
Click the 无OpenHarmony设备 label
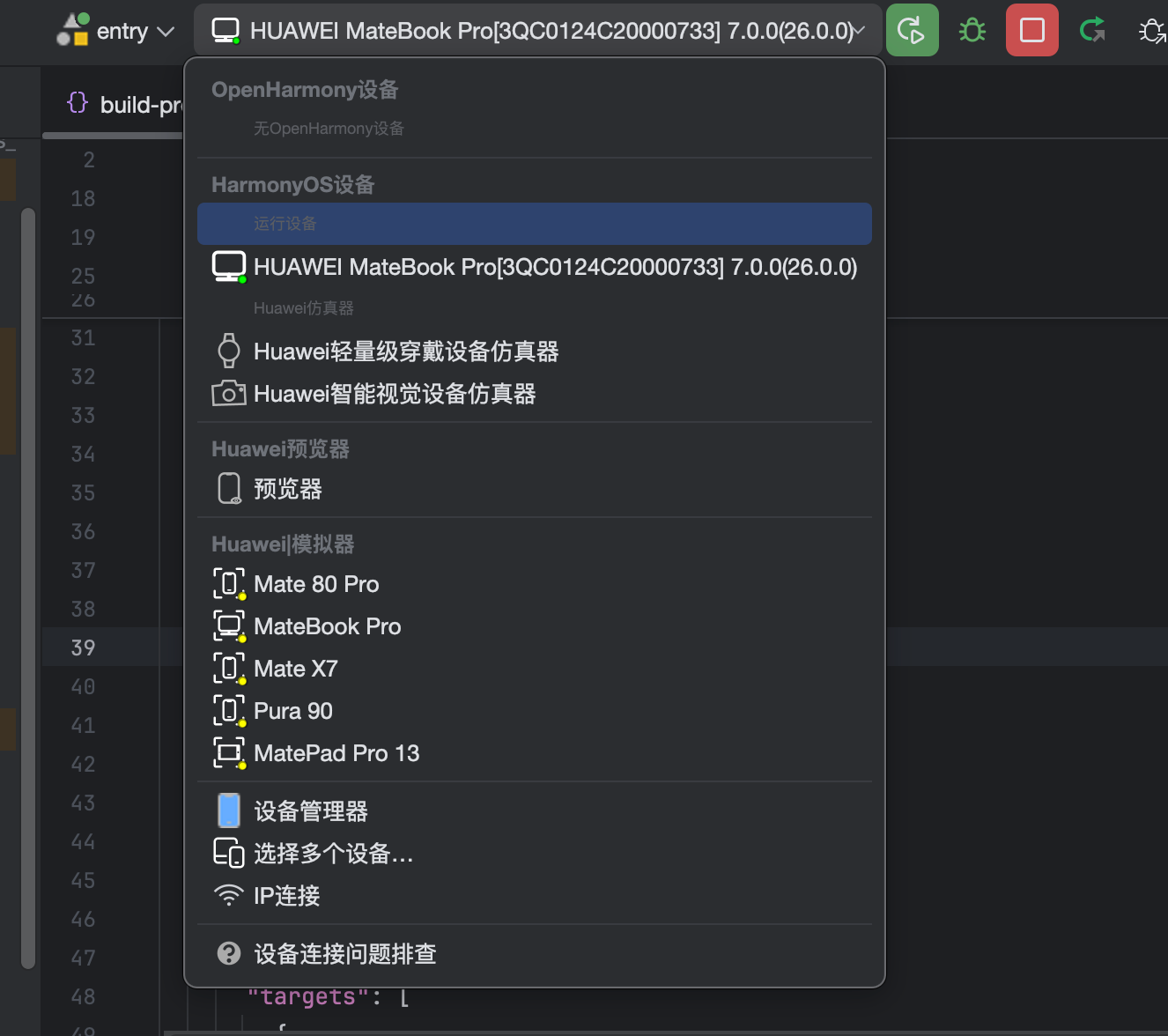329,129
